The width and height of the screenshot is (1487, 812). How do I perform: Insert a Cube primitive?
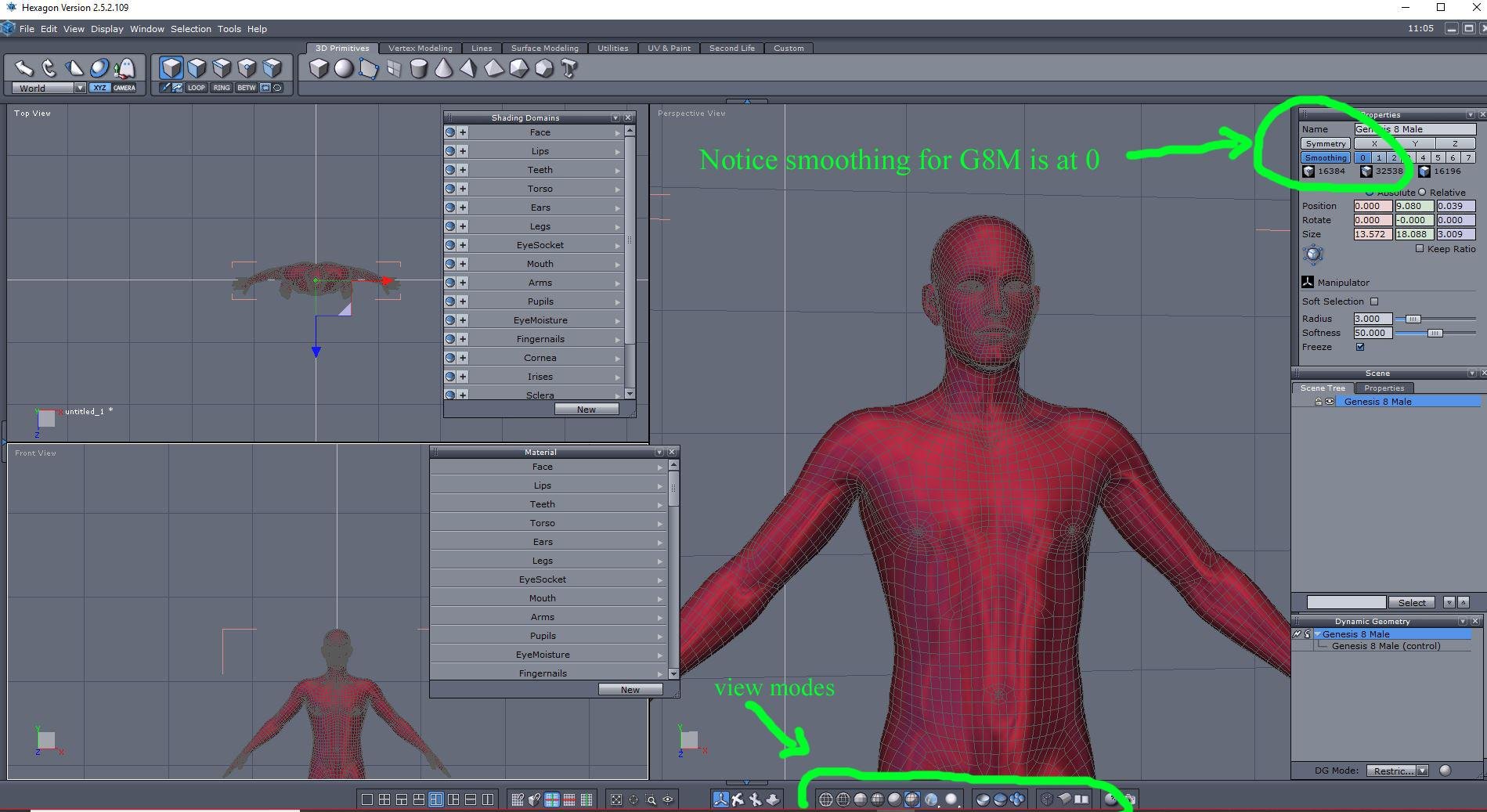point(319,69)
